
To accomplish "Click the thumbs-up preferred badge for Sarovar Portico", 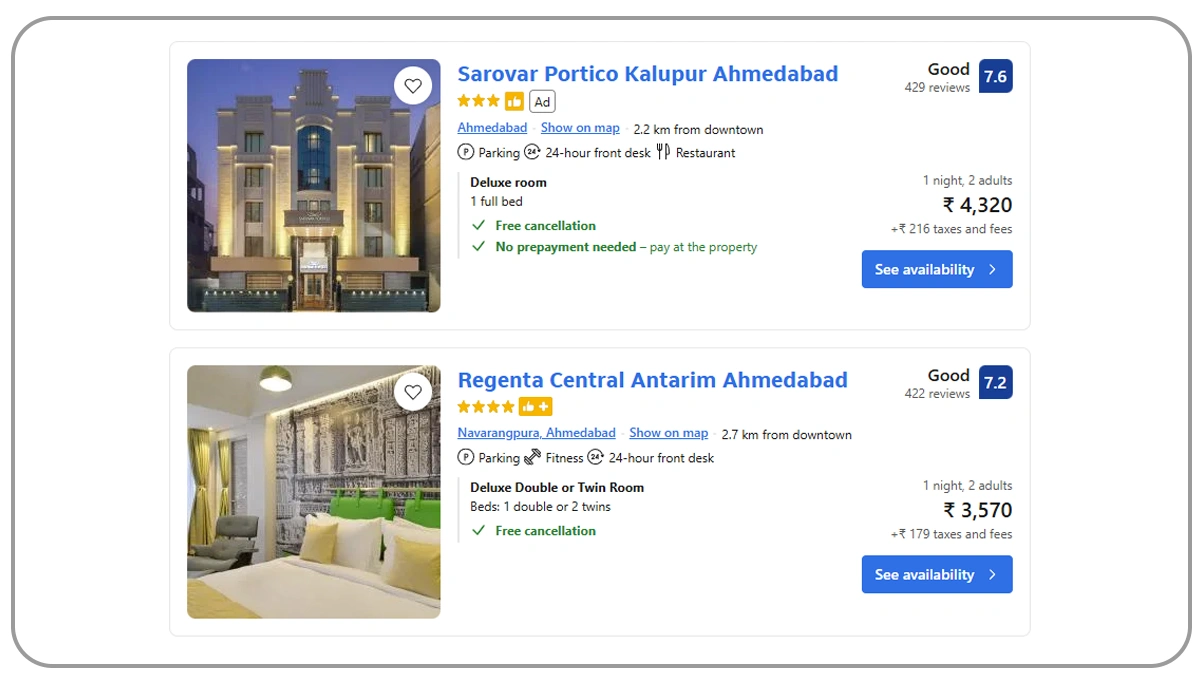I will click(x=514, y=101).
